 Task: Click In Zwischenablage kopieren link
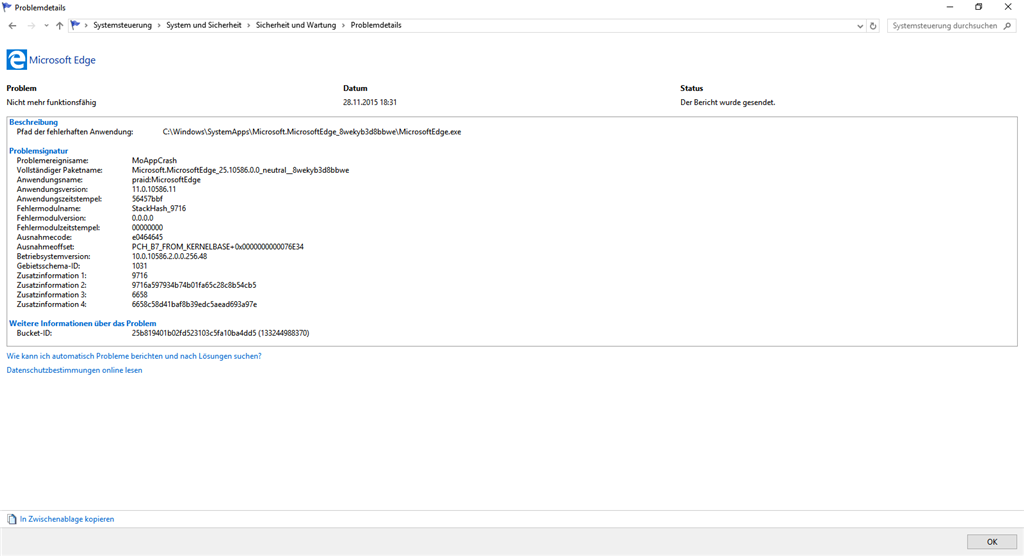(67, 519)
